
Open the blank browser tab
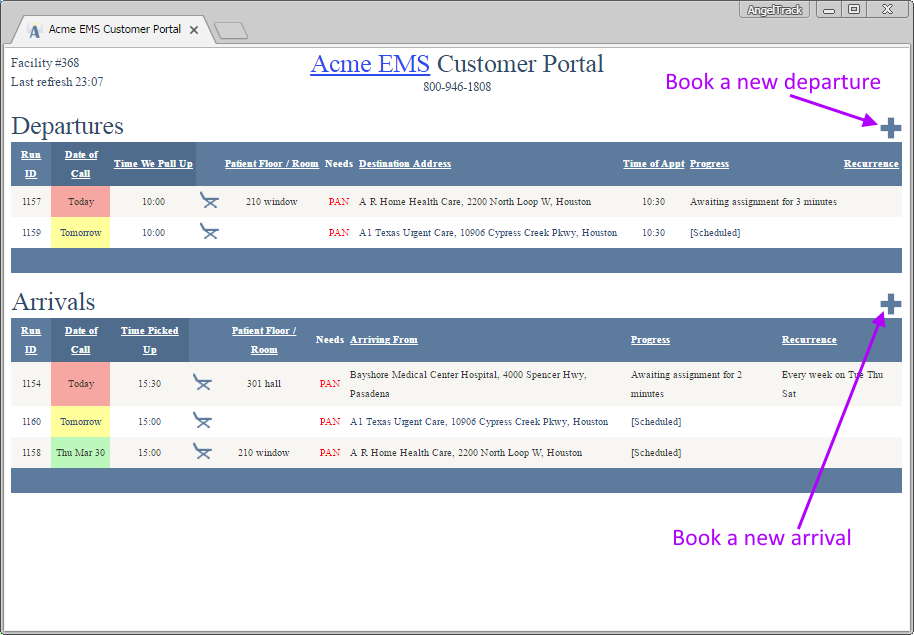(x=230, y=29)
